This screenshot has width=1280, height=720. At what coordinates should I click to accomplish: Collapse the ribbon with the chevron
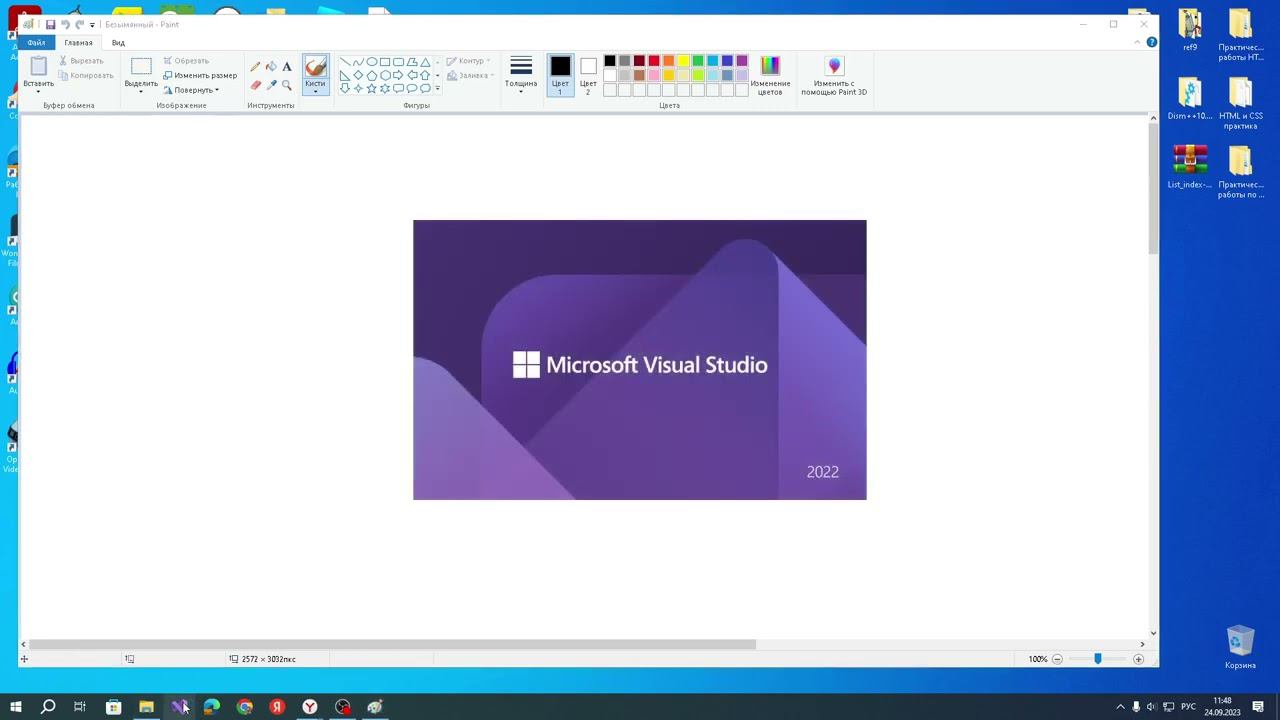point(1137,43)
